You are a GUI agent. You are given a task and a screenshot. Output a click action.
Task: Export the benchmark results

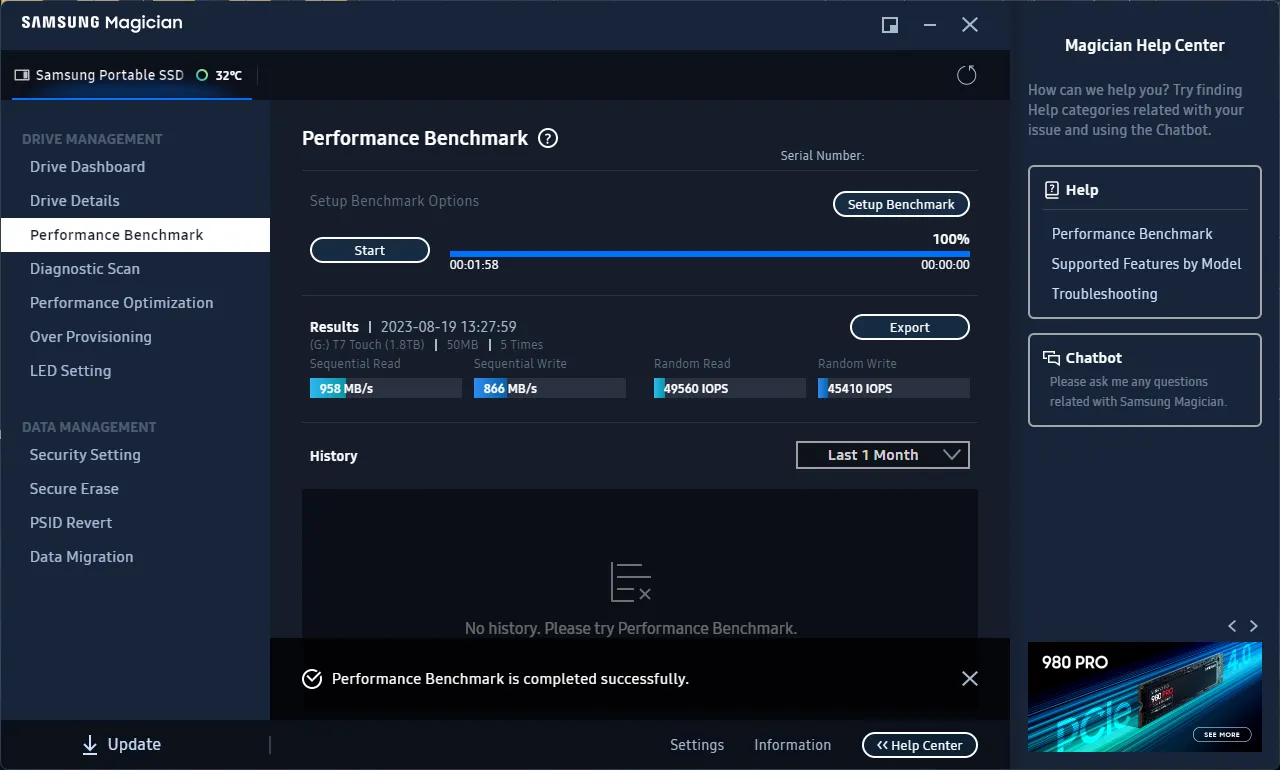(910, 327)
